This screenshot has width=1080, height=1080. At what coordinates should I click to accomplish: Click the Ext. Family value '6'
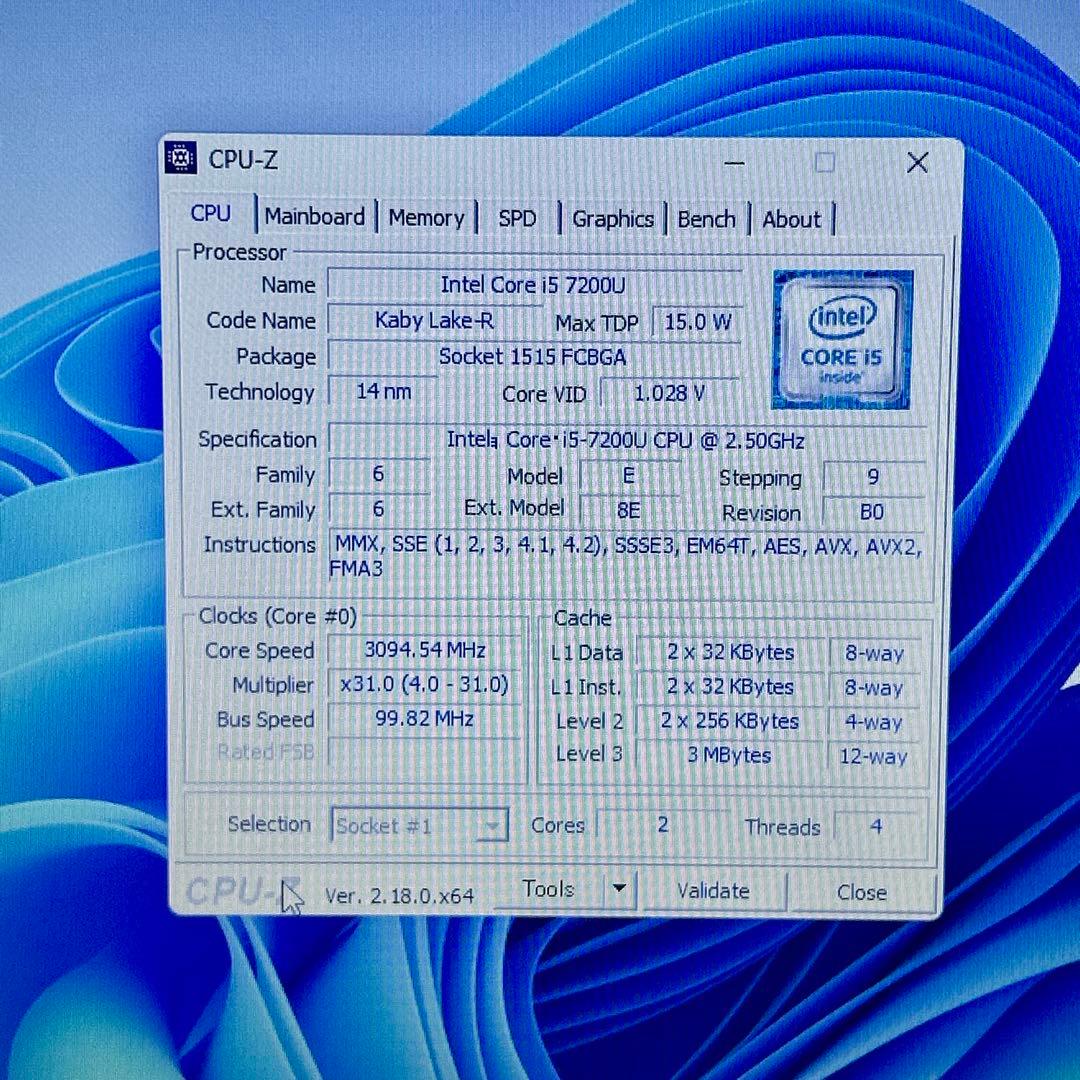(x=379, y=509)
